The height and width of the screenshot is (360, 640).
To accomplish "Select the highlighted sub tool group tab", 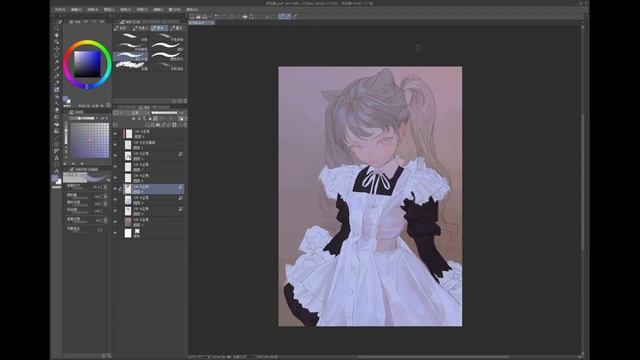I will pyautogui.click(x=160, y=28).
